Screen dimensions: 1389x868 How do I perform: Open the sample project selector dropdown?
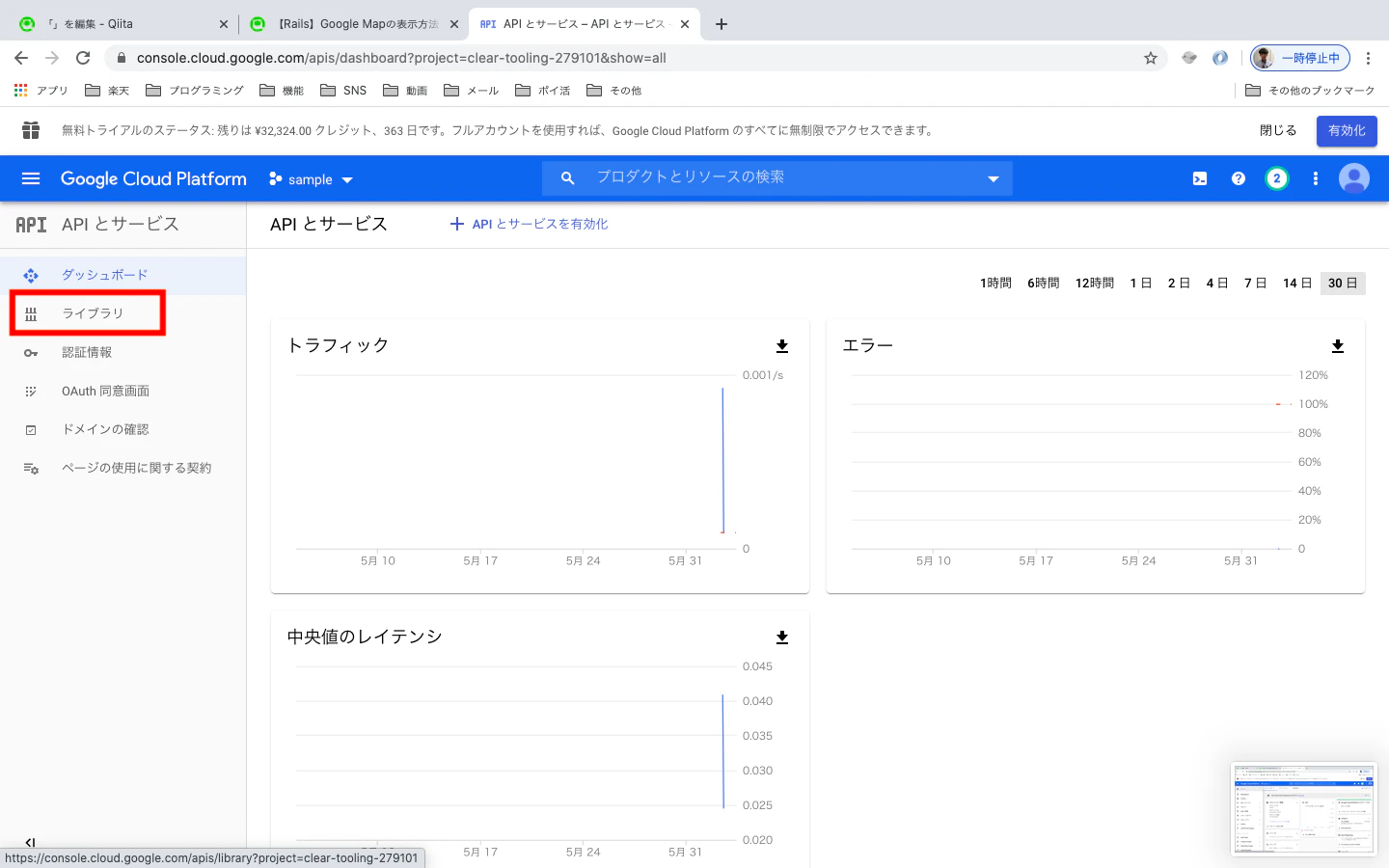311,179
